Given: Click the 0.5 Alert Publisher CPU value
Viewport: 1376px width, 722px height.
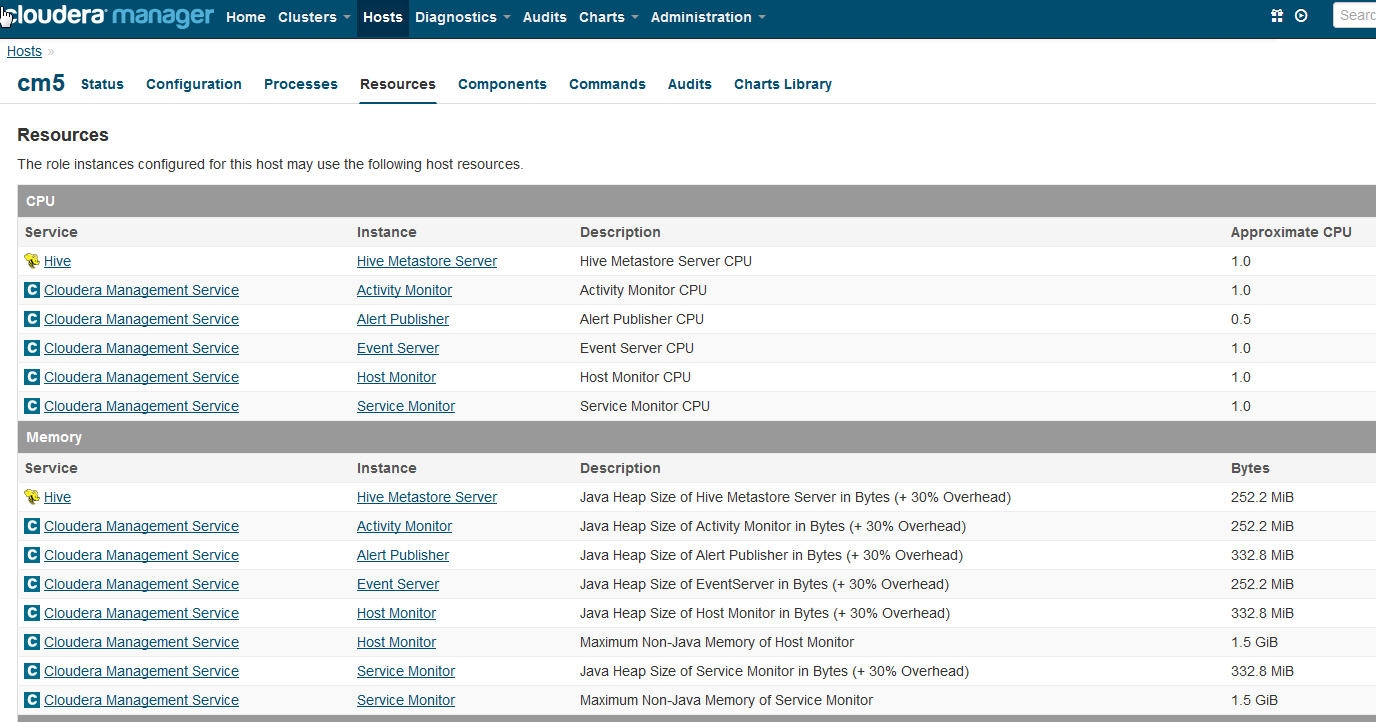Looking at the screenshot, I should [x=1241, y=319].
